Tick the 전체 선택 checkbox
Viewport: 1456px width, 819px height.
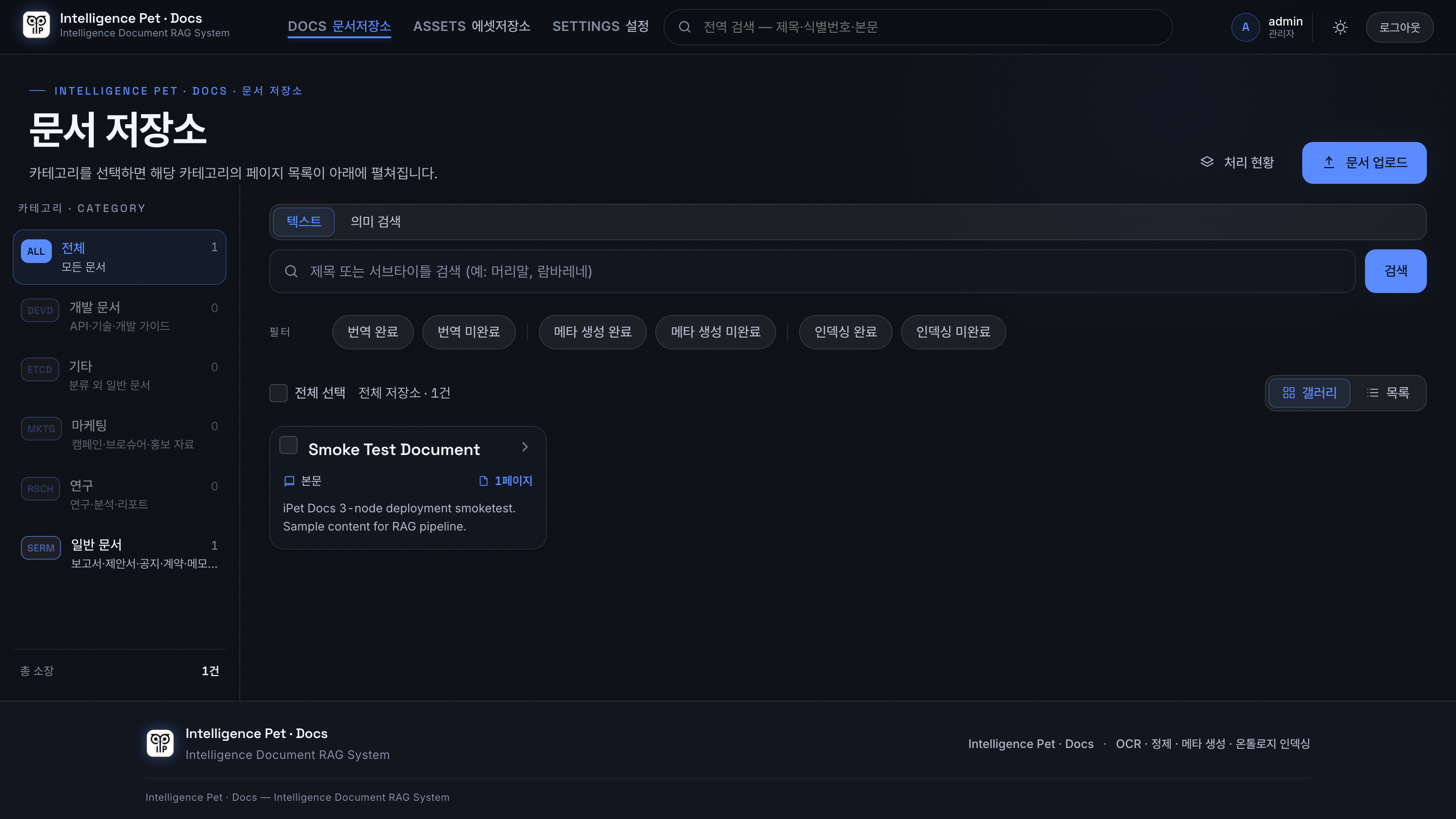coord(278,393)
